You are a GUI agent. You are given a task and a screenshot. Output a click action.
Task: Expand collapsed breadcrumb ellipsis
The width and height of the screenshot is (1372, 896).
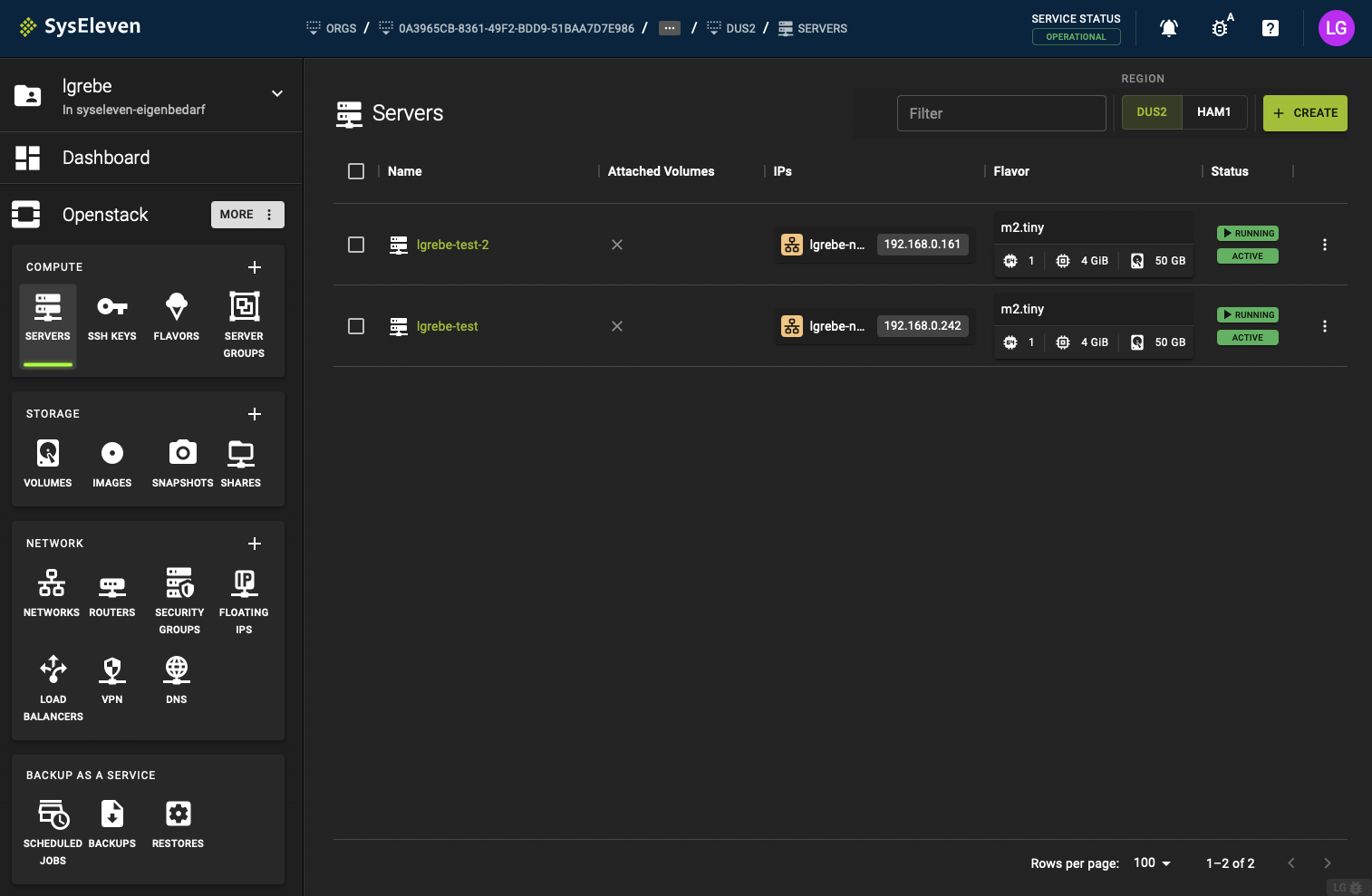coord(670,28)
